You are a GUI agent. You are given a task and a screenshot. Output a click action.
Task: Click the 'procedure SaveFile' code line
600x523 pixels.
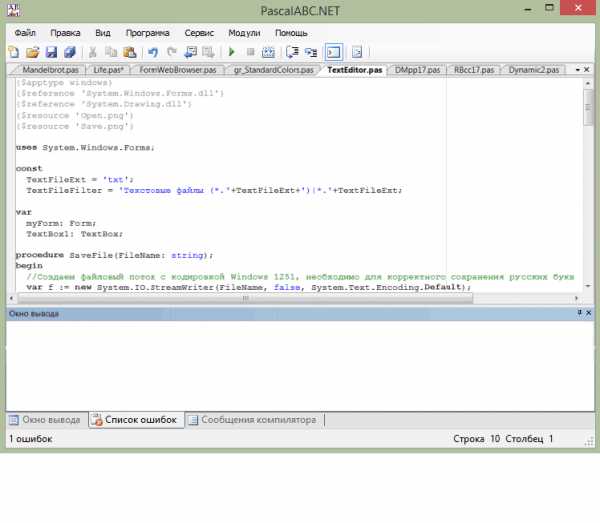[114, 255]
